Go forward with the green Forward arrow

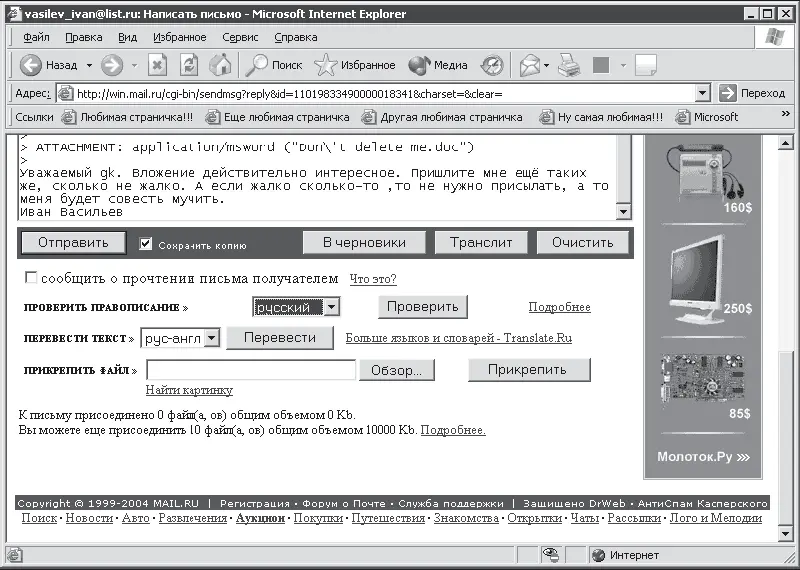click(112, 65)
